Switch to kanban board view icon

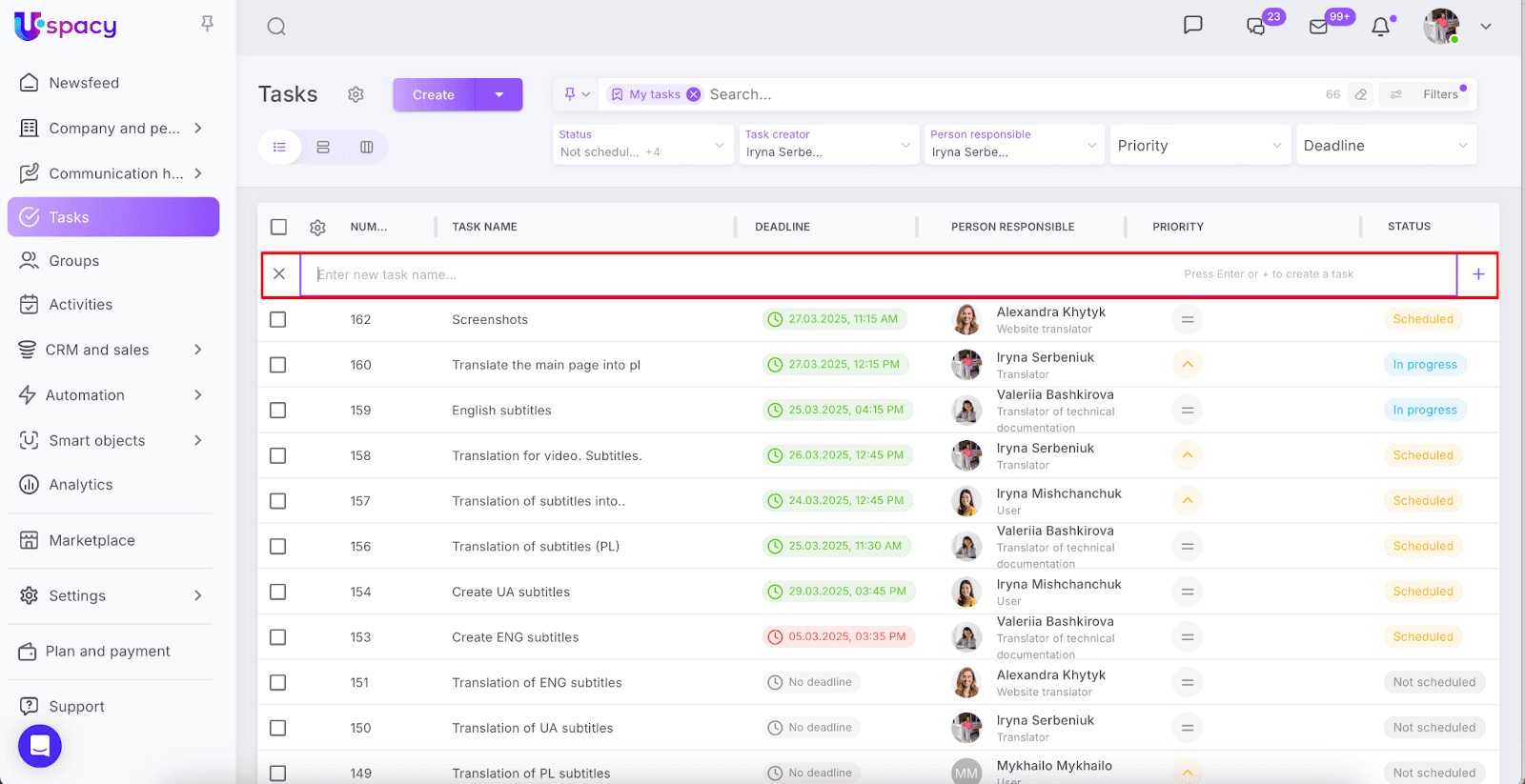[366, 147]
